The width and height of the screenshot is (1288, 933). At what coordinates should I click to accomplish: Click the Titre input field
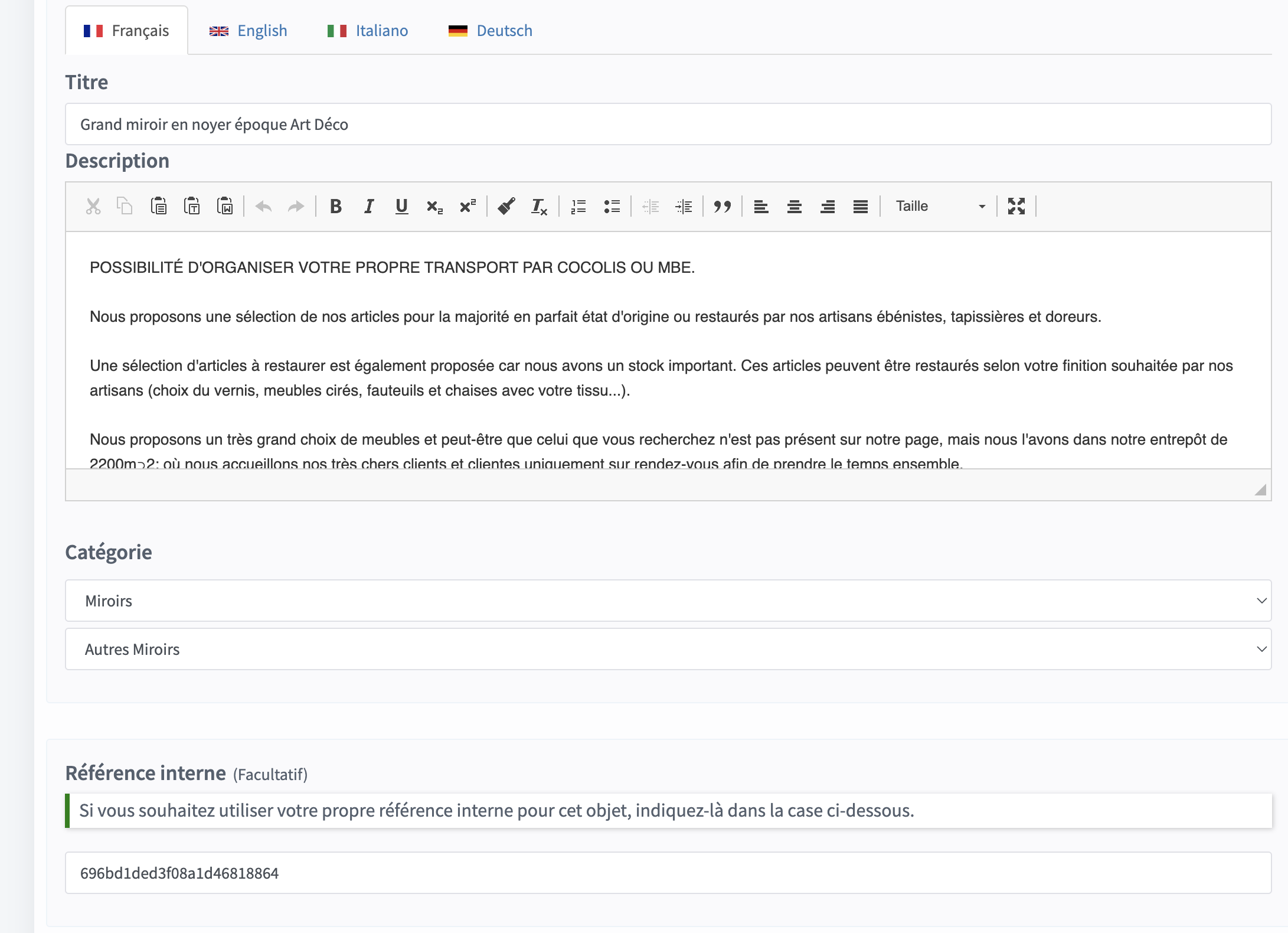(x=668, y=125)
